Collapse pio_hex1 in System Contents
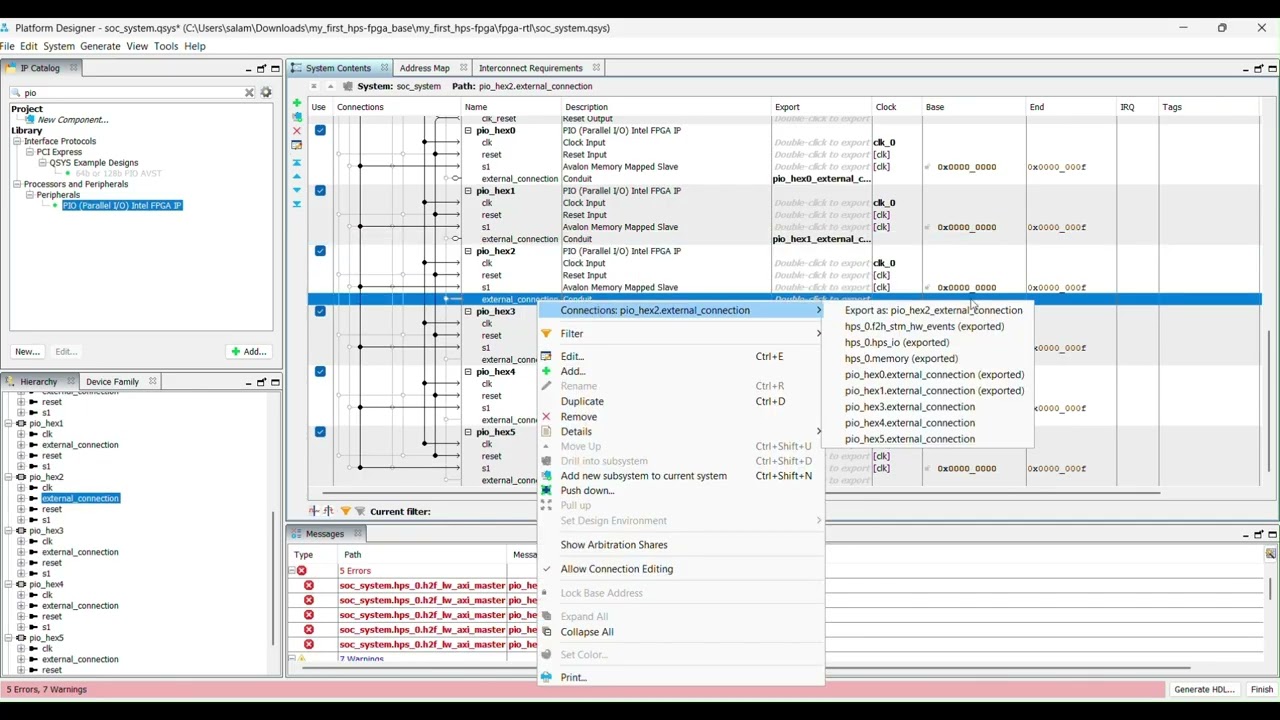Viewport: 1280px width, 720px height. coord(467,190)
